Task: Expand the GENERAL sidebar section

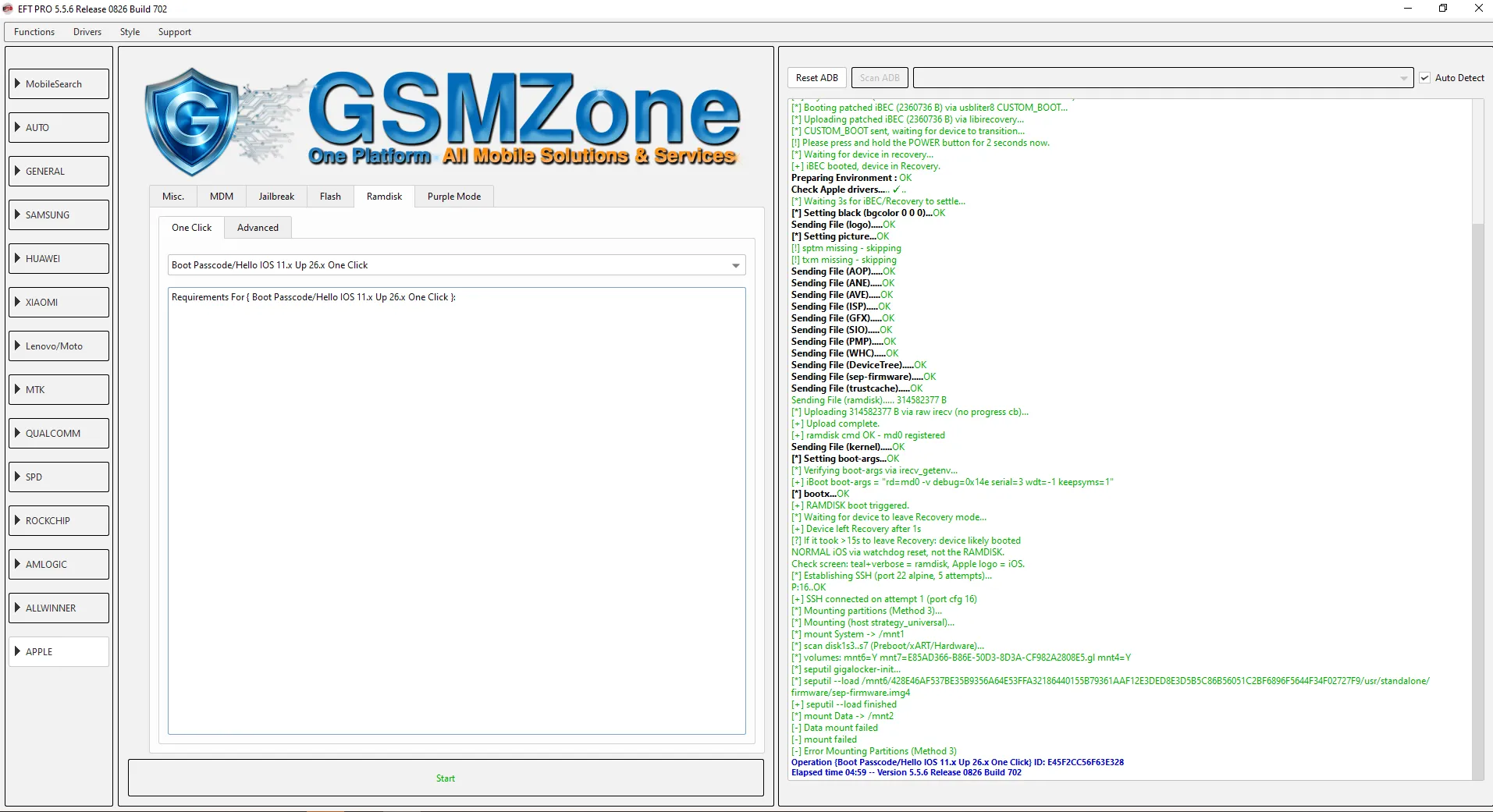Action: 59,172
